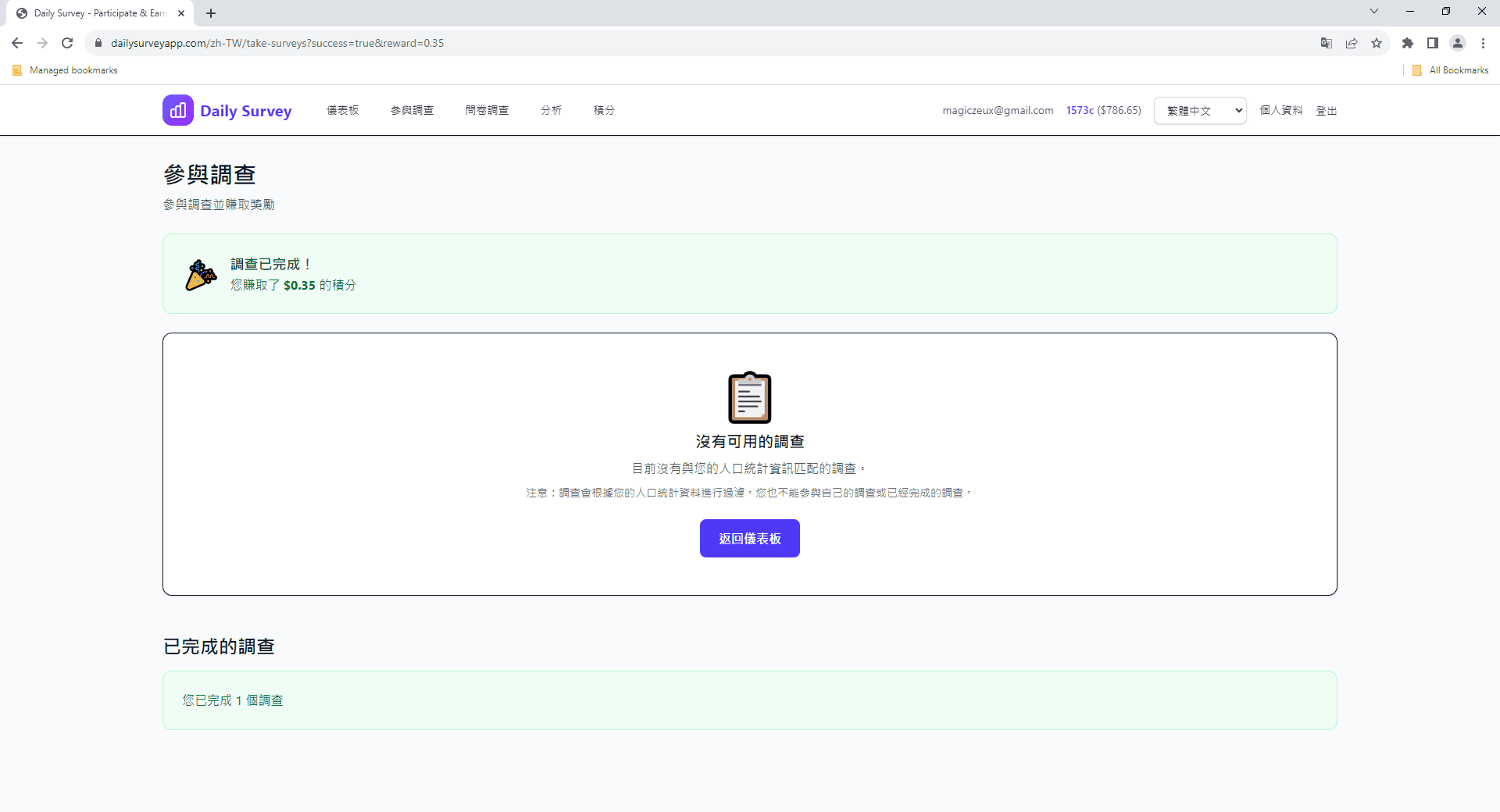Expand the 繁體中文 language dropdown
The width and height of the screenshot is (1500, 812).
pyautogui.click(x=1200, y=111)
